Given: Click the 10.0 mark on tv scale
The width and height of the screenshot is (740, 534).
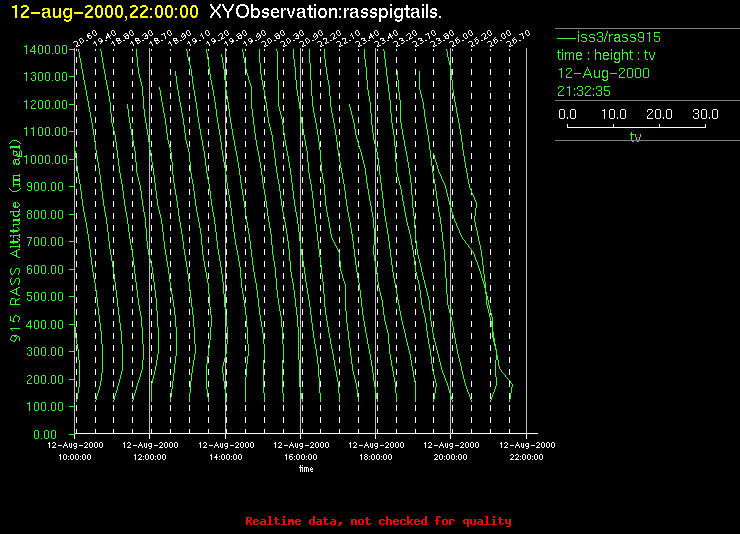Looking at the screenshot, I should [x=612, y=115].
